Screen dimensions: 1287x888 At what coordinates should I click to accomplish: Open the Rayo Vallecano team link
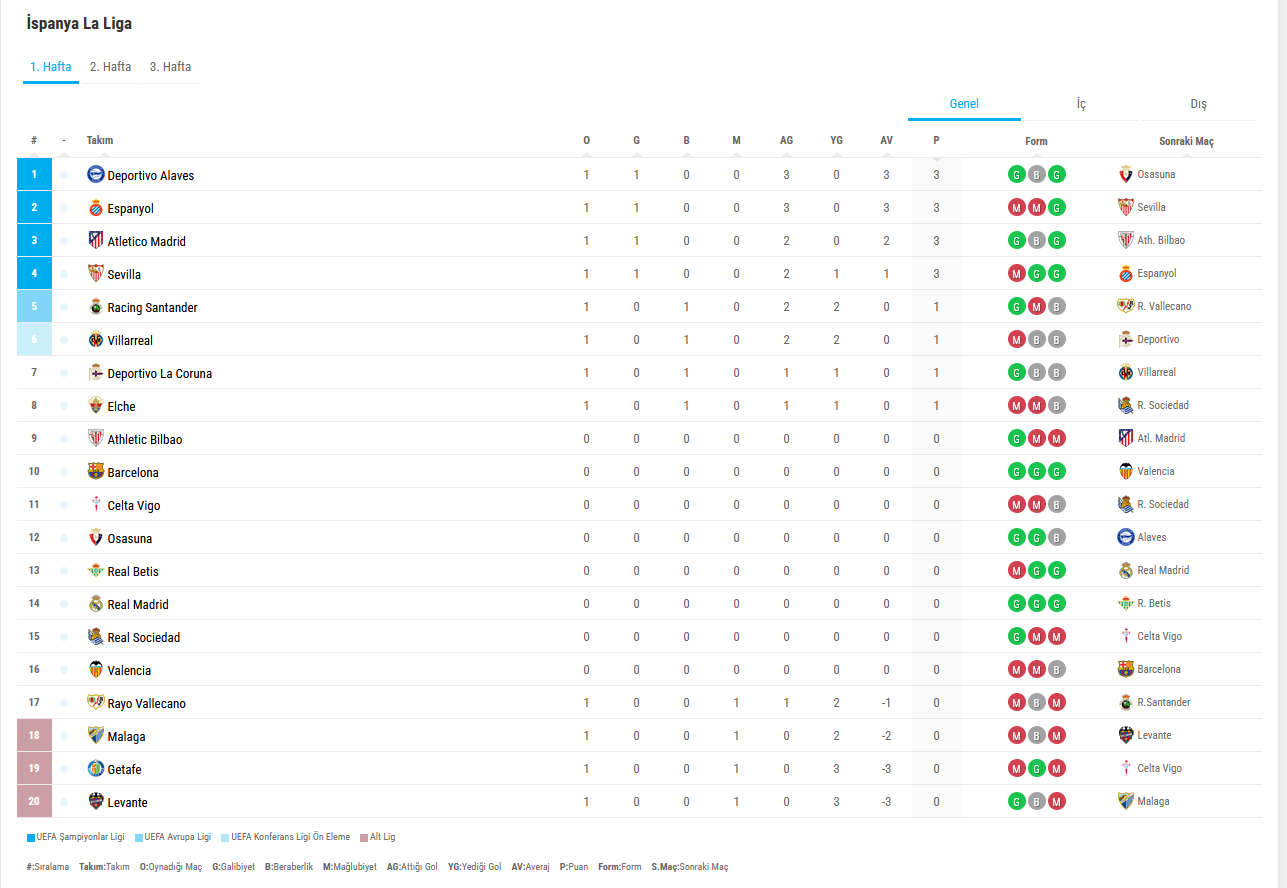(x=147, y=703)
